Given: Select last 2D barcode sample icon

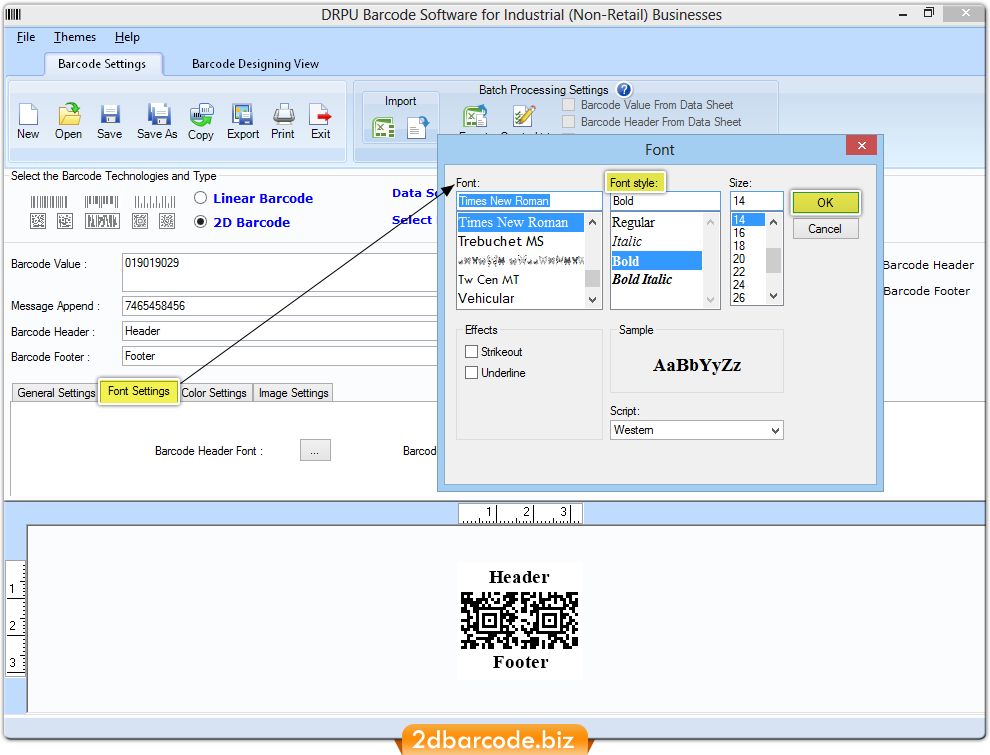Looking at the screenshot, I should 167,221.
